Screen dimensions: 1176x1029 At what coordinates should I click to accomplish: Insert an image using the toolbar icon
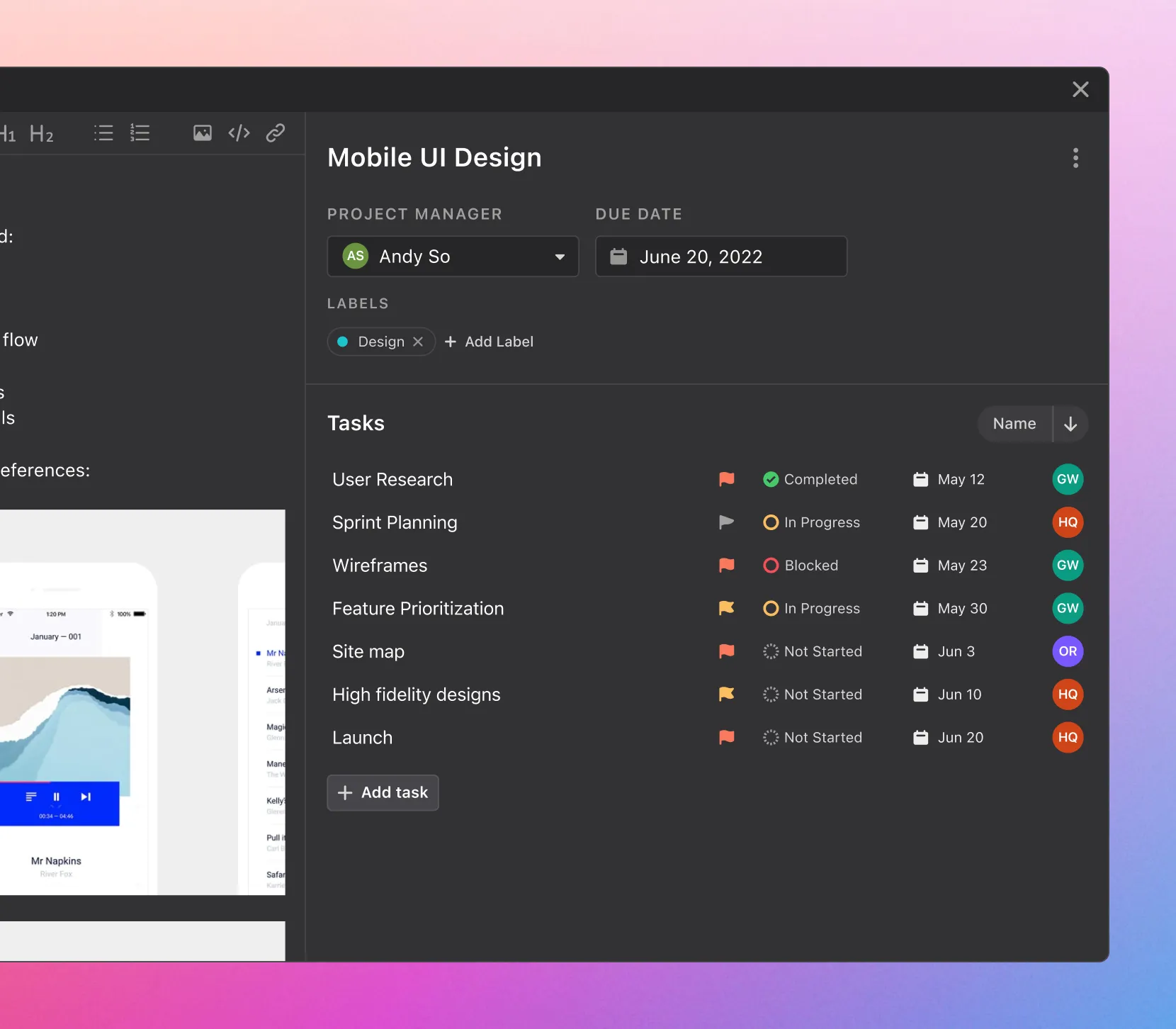[x=202, y=133]
